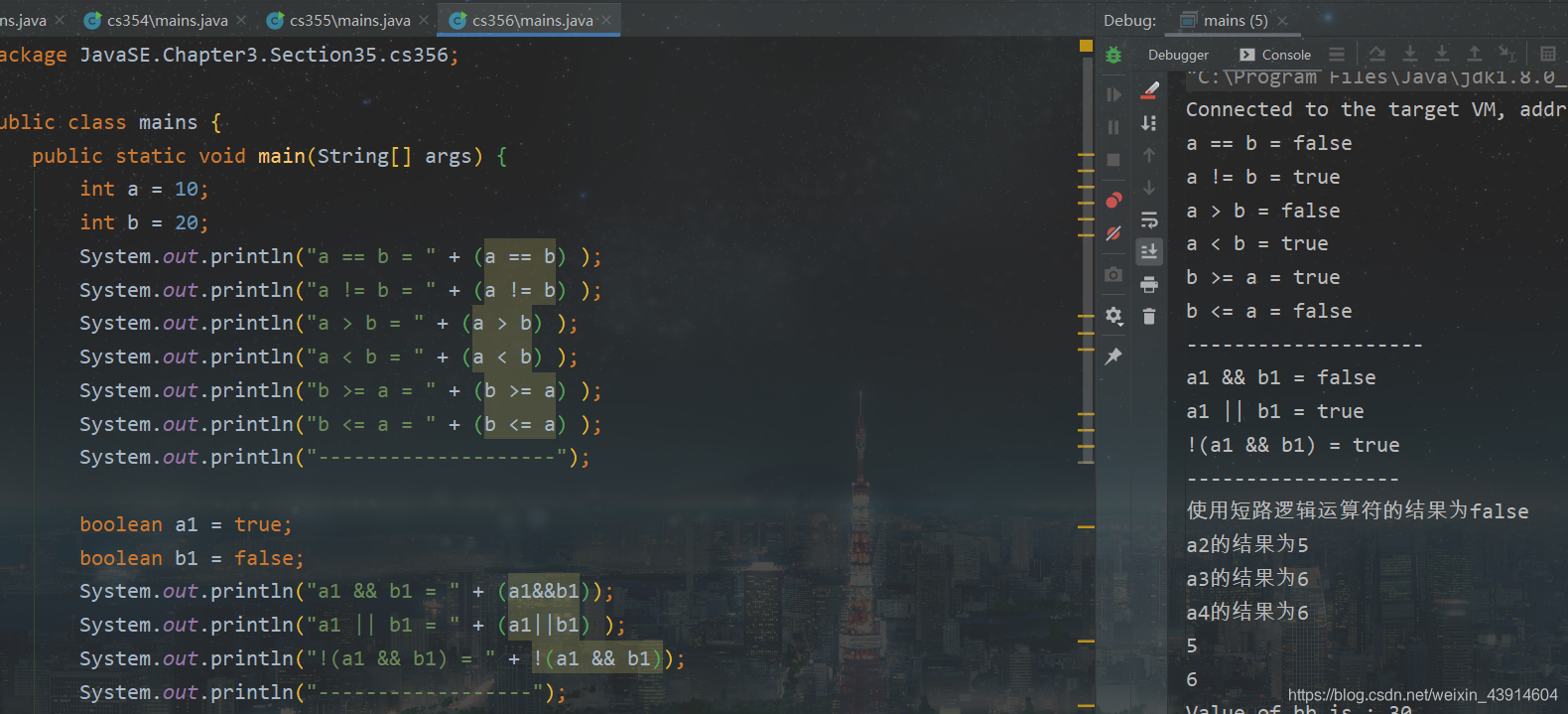The height and width of the screenshot is (714, 1568).
Task: Click the green Rerun debug bug icon
Action: (1113, 56)
